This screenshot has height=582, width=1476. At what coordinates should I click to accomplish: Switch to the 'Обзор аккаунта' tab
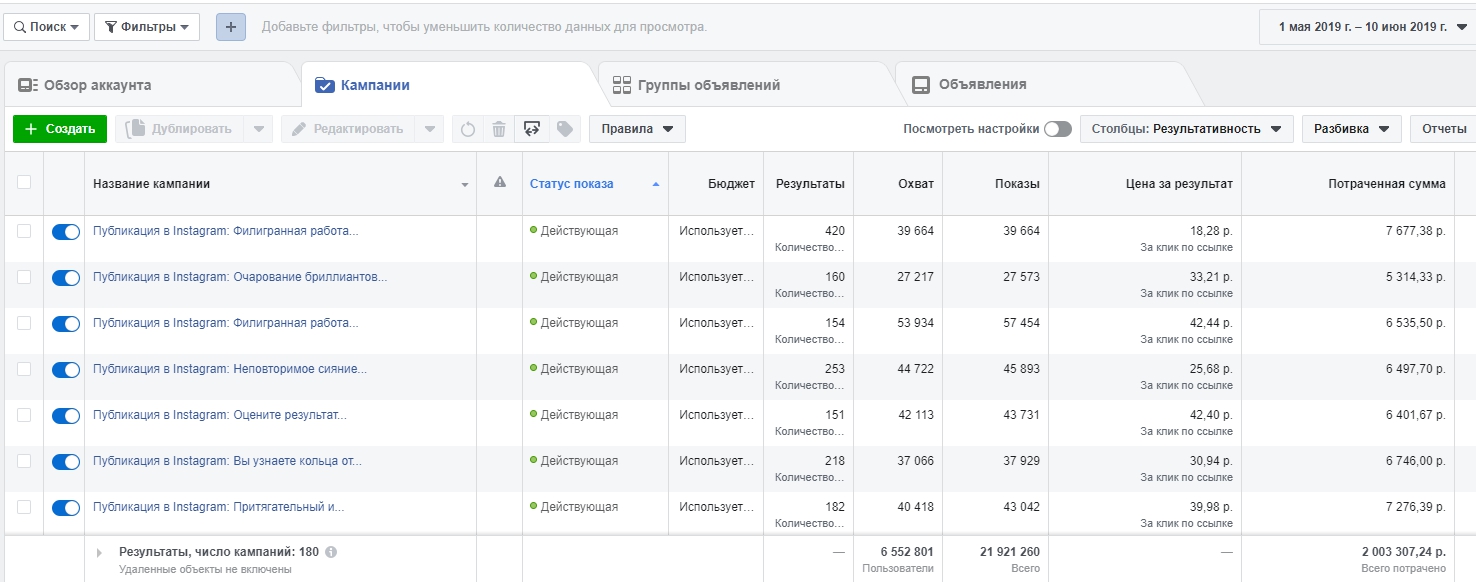tap(97, 85)
